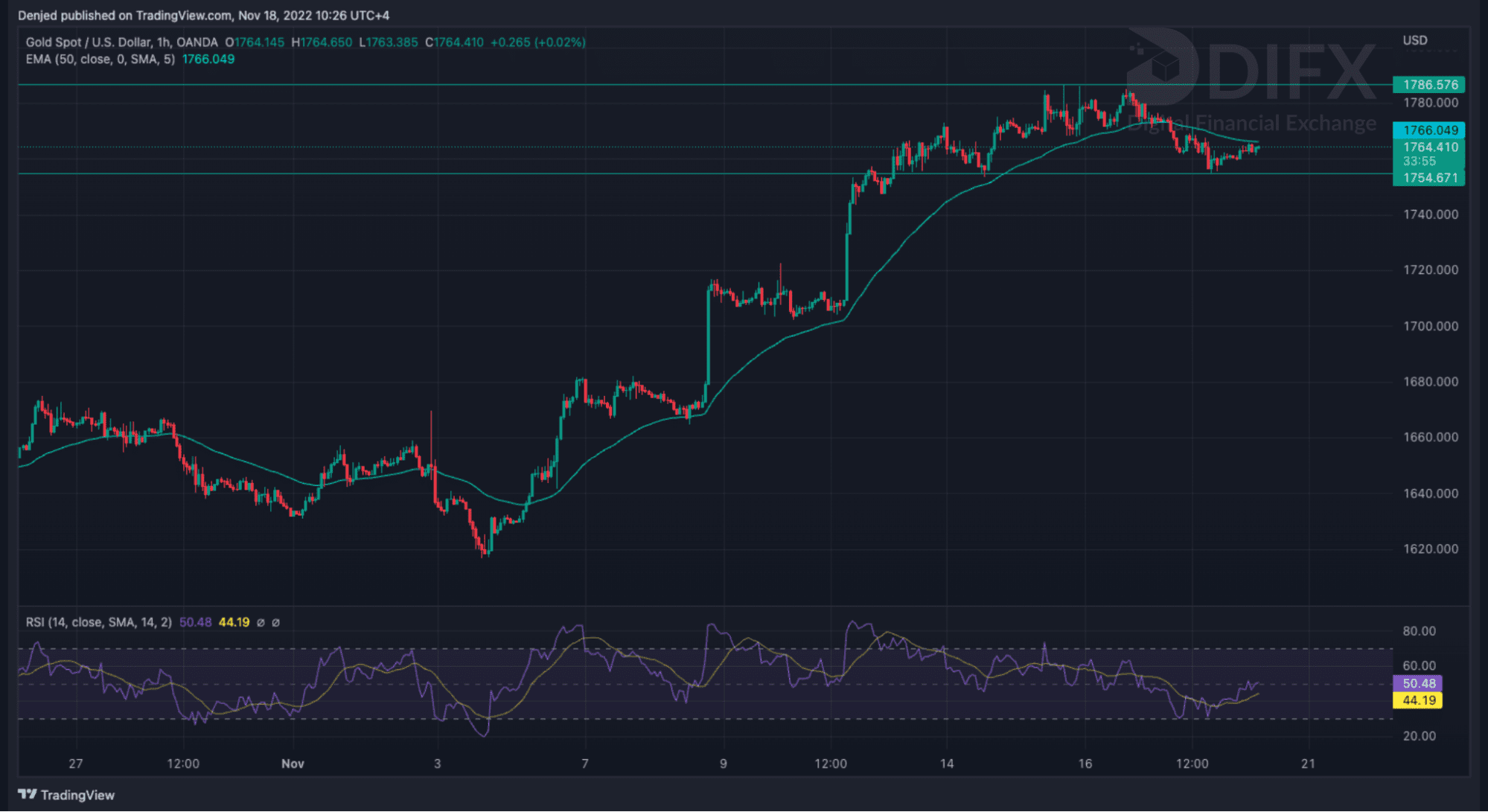
Task: Click the blue 1766.049 EMA price tag
Action: [x=1429, y=130]
